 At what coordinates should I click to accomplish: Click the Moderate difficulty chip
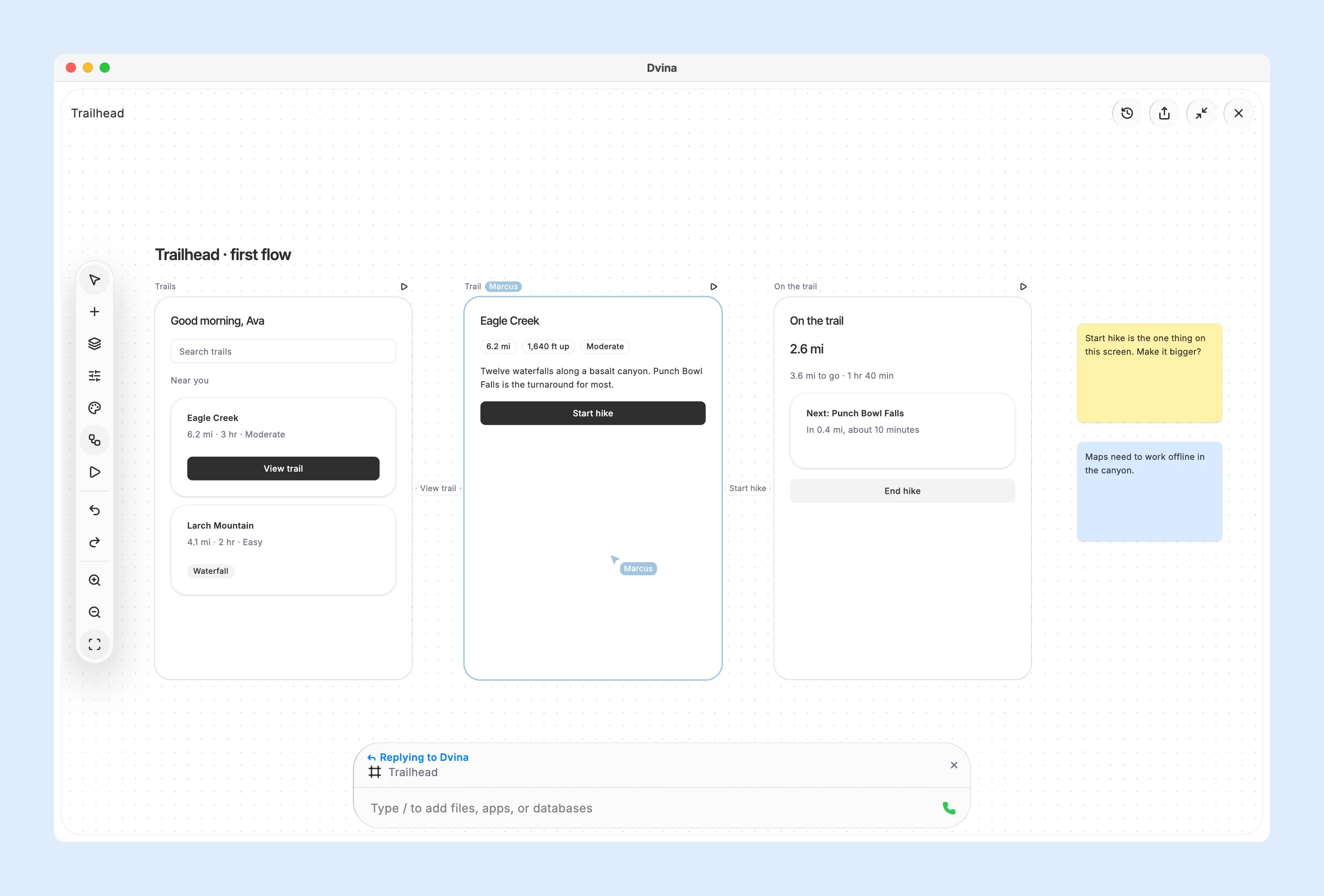(605, 346)
